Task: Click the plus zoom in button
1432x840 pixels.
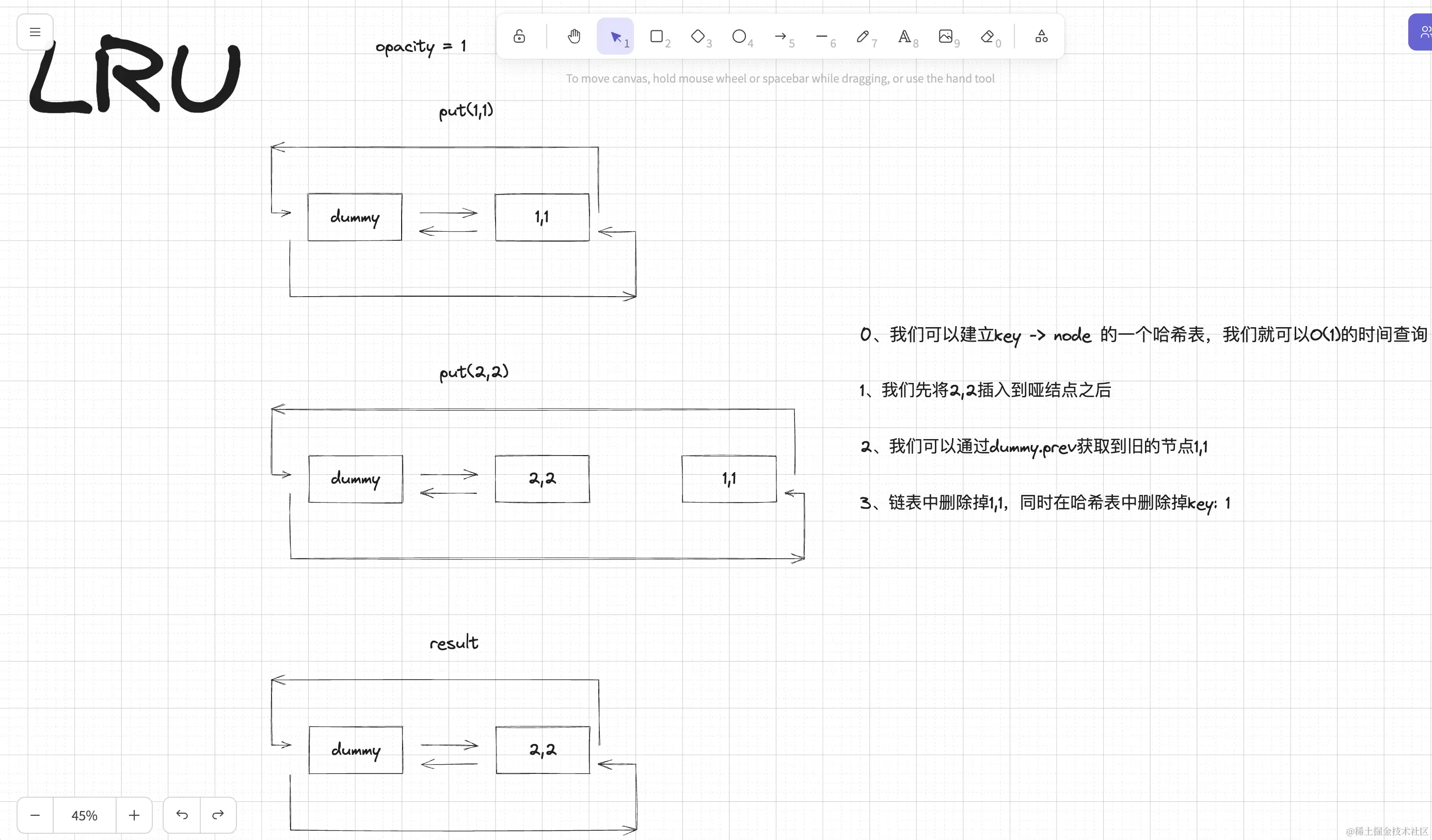Action: tap(134, 815)
